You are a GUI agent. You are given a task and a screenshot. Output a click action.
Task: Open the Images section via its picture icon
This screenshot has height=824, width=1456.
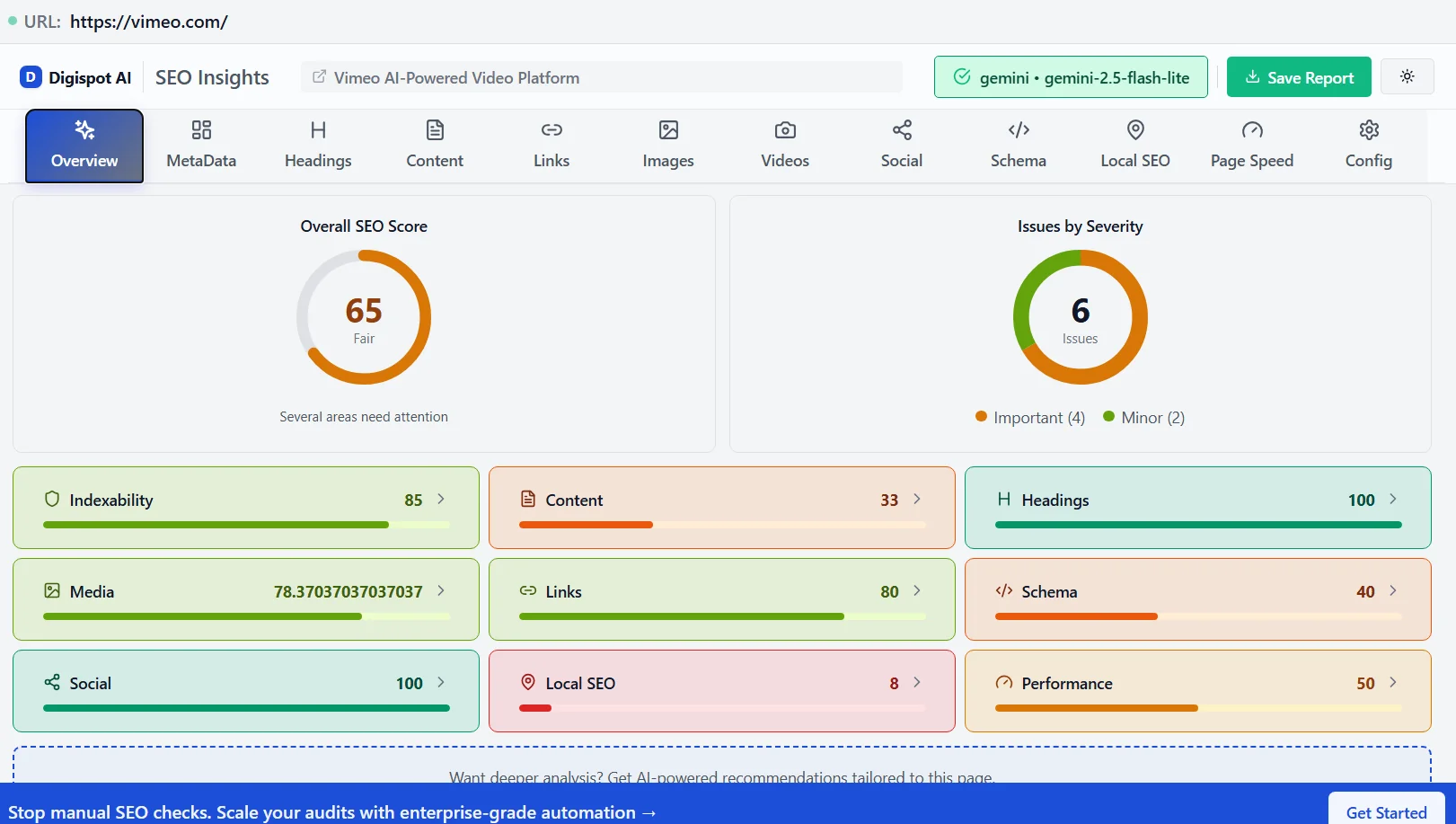tap(667, 130)
